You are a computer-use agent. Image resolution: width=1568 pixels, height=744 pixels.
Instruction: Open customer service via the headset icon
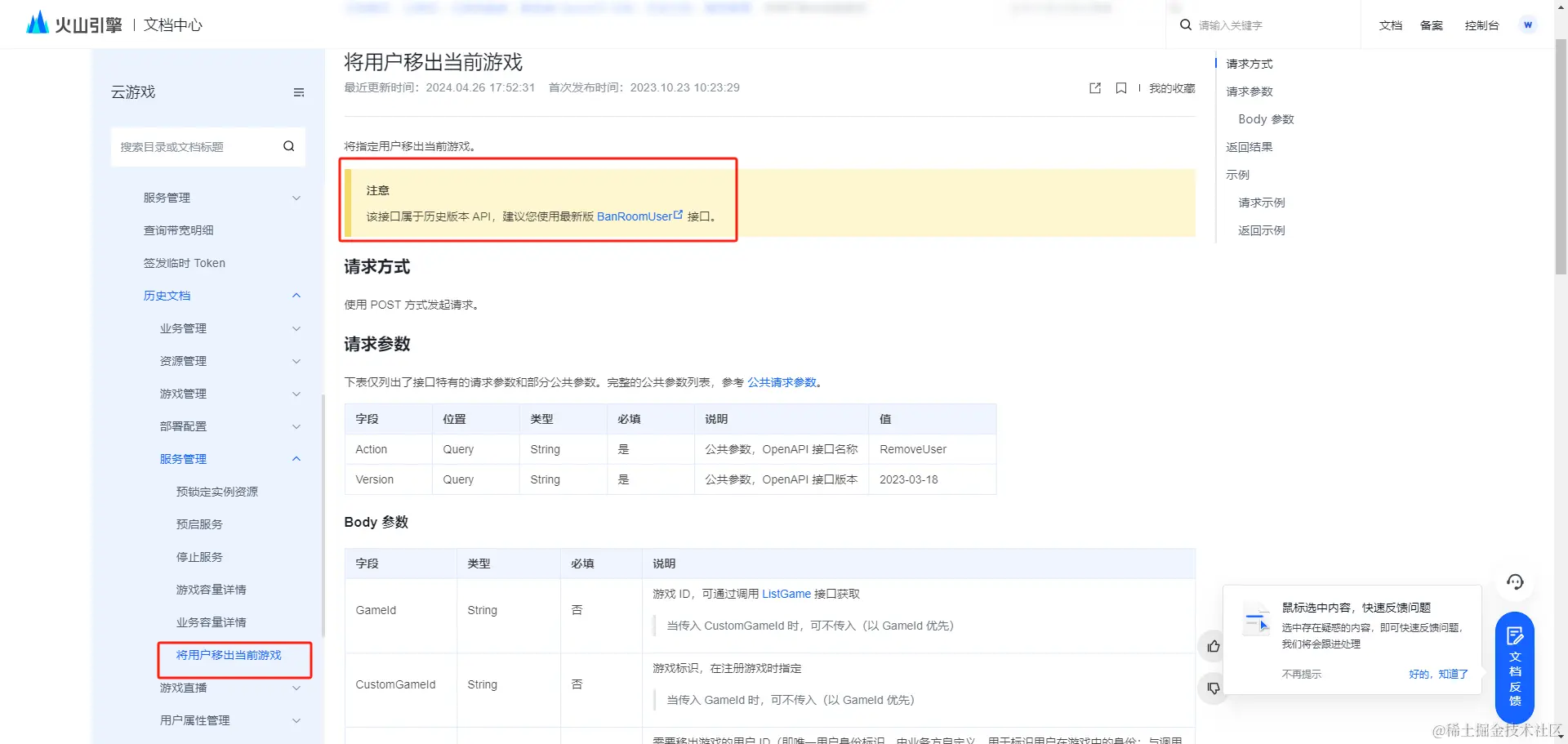[1515, 581]
